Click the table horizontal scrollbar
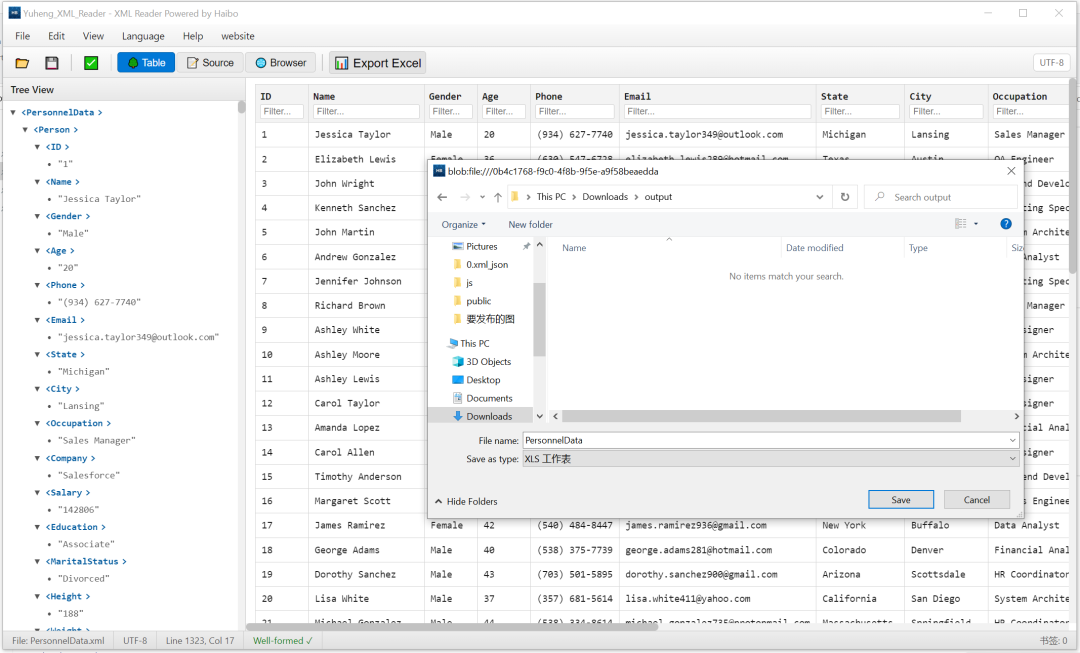 452,626
